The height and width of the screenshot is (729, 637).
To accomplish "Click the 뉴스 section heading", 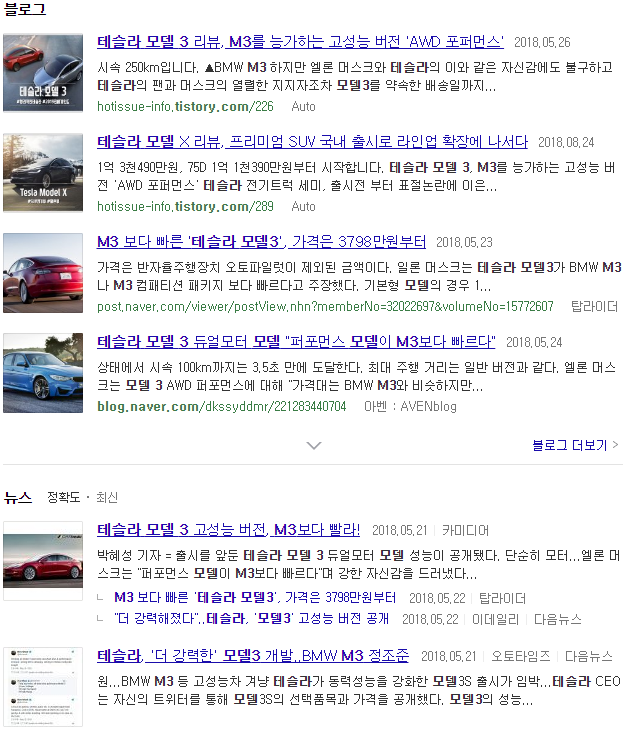I will pyautogui.click(x=18, y=497).
